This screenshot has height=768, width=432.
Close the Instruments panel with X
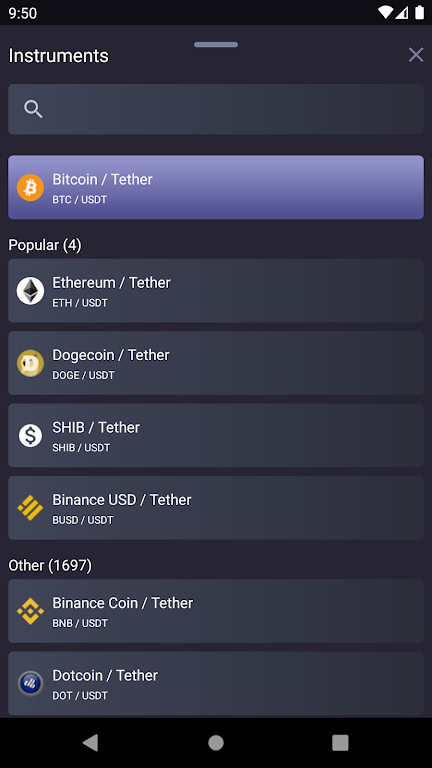(416, 55)
